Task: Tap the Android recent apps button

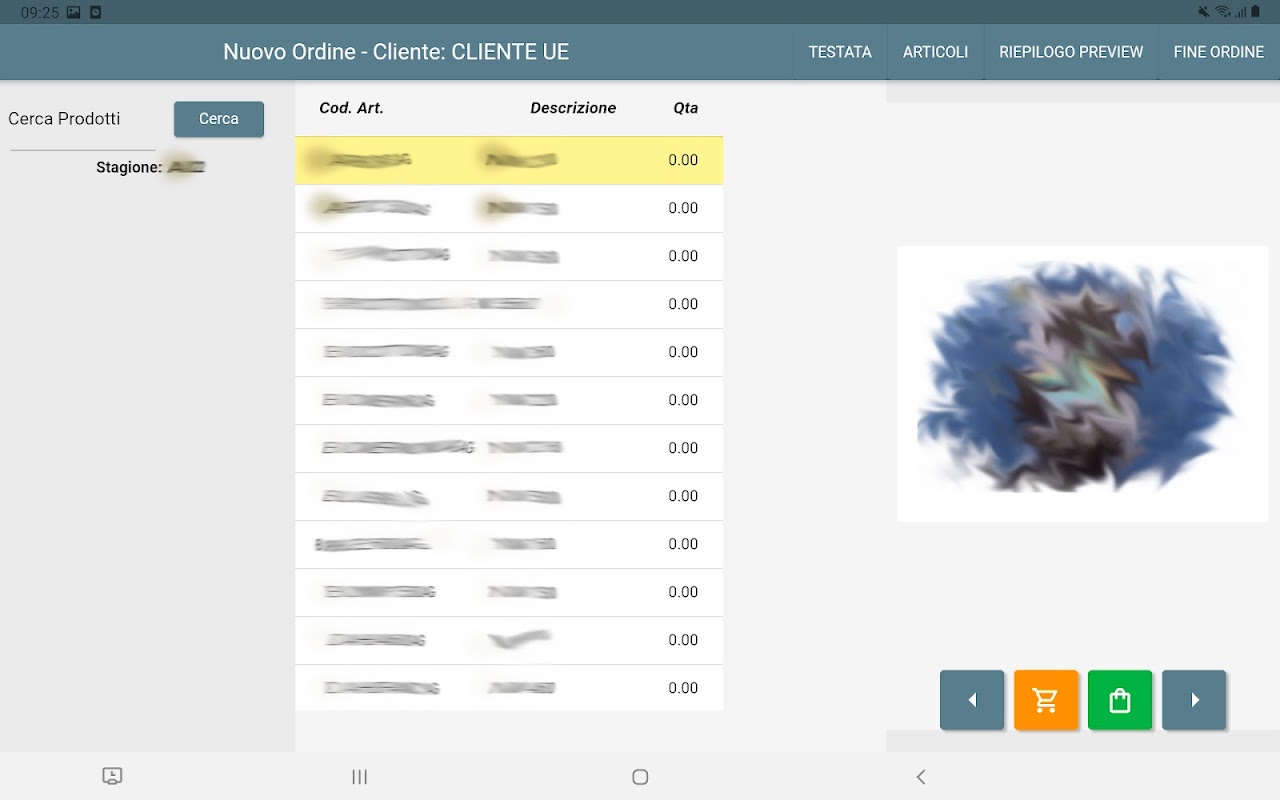Action: 360,777
